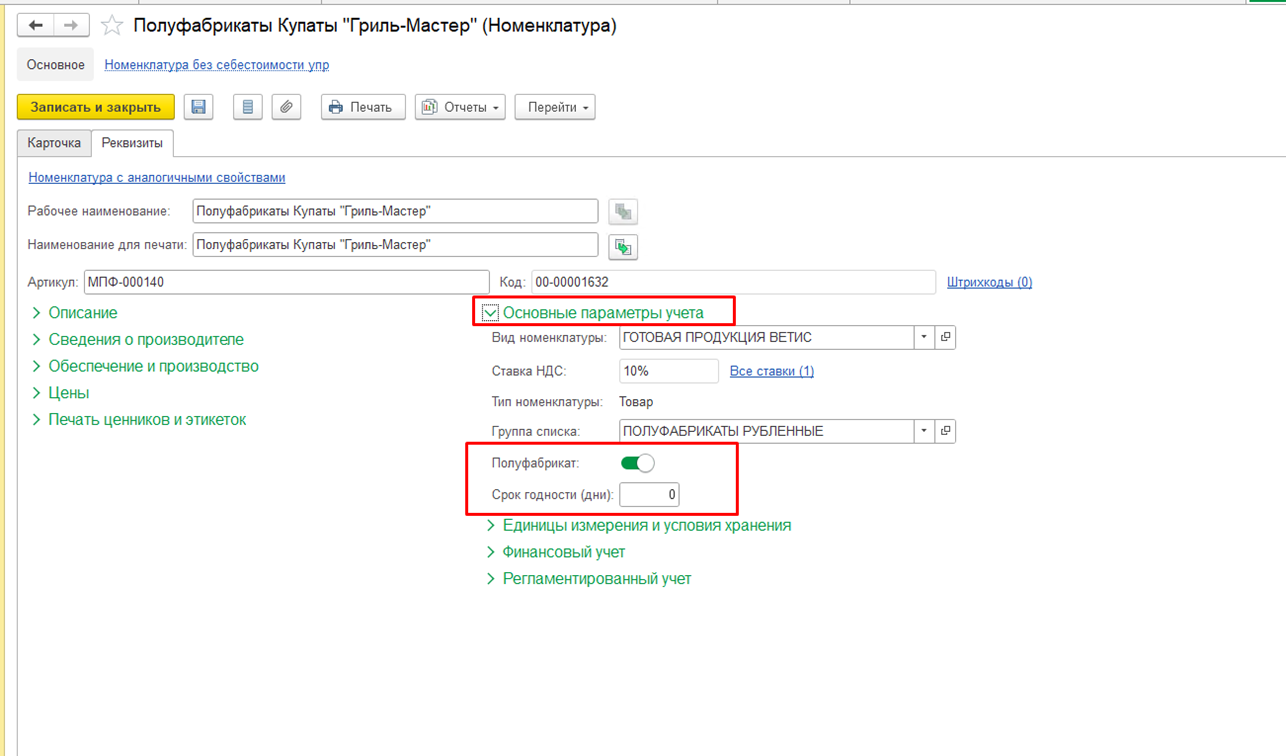Click the forward navigation arrow
Image resolution: width=1286 pixels, height=756 pixels.
[x=71, y=25]
